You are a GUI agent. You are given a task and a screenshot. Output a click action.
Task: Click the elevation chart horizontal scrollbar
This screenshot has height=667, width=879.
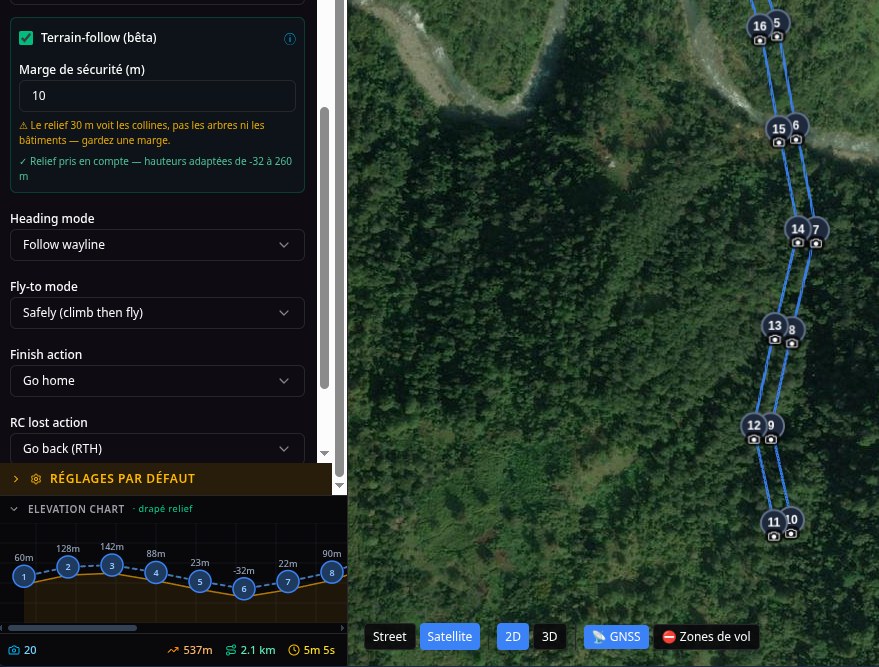(x=72, y=628)
